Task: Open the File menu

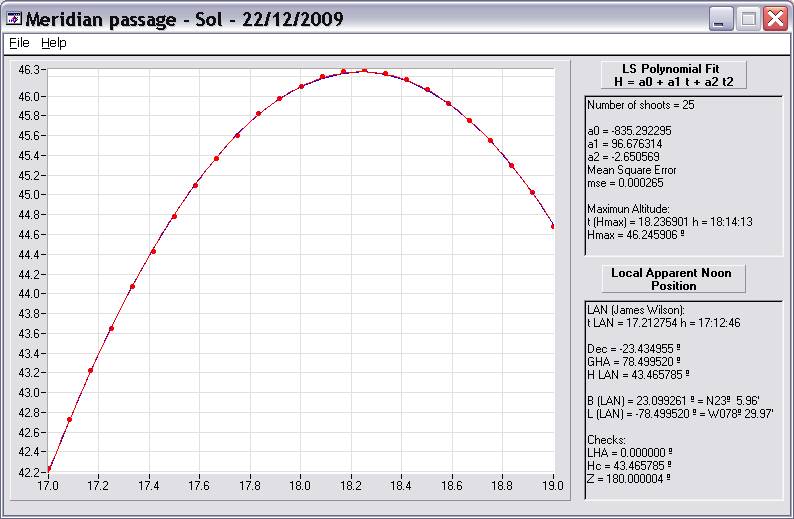Action: pyautogui.click(x=19, y=43)
